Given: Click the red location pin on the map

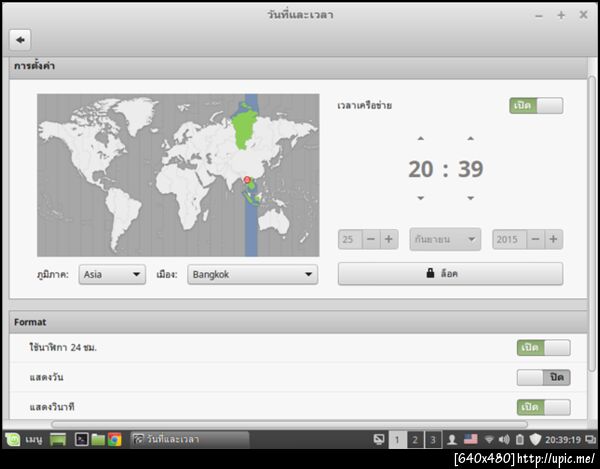Looking at the screenshot, I should (247, 180).
